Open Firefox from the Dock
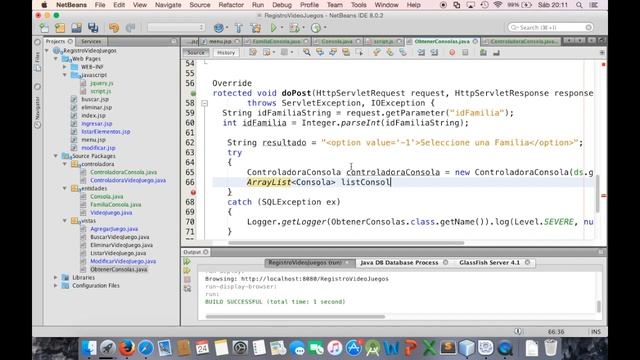The width and height of the screenshot is (640, 360). (127, 348)
